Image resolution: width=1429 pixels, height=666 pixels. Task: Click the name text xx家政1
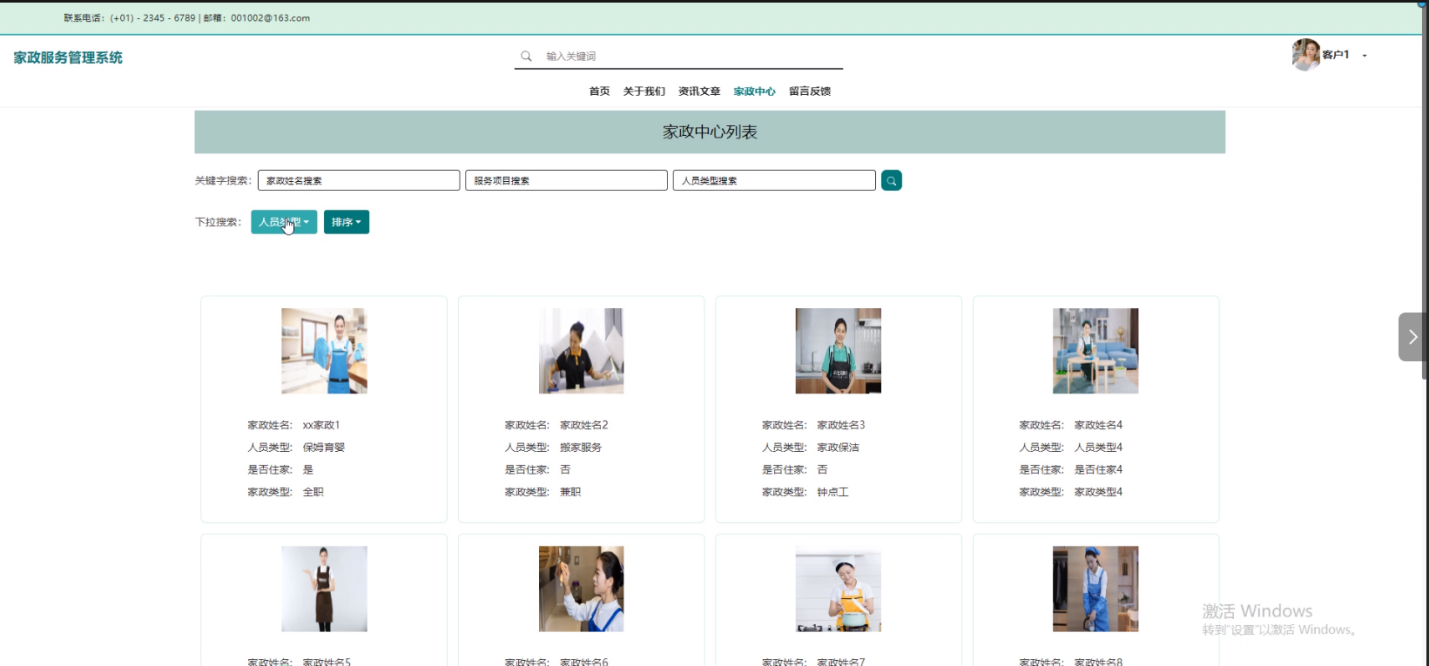click(x=321, y=425)
